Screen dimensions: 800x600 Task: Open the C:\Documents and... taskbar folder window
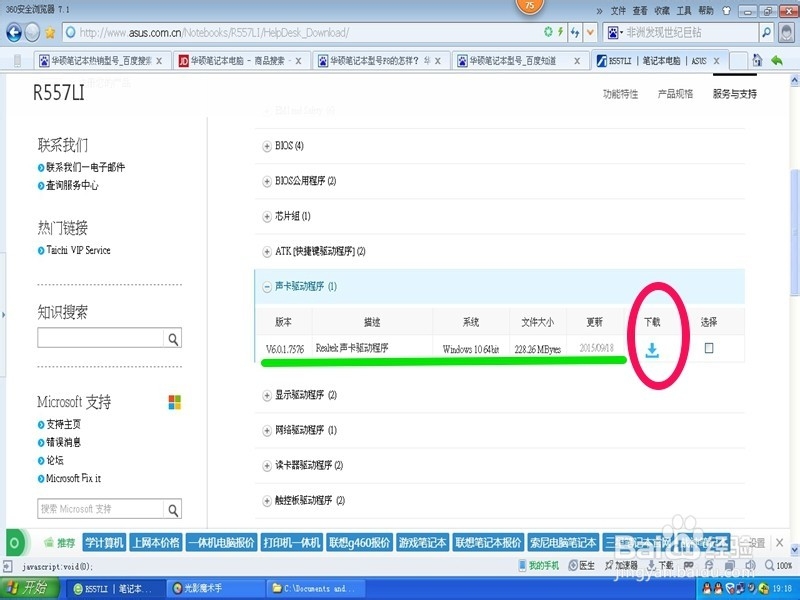[318, 589]
